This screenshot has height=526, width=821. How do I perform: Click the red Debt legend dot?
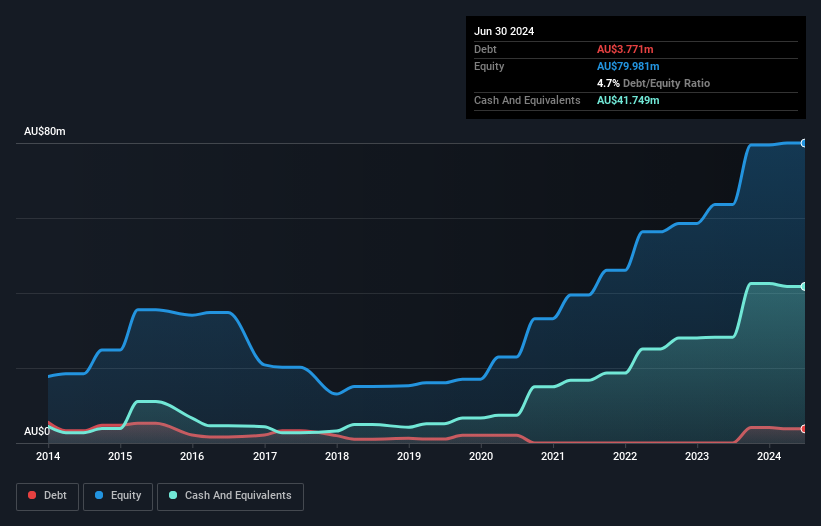[x=32, y=495]
